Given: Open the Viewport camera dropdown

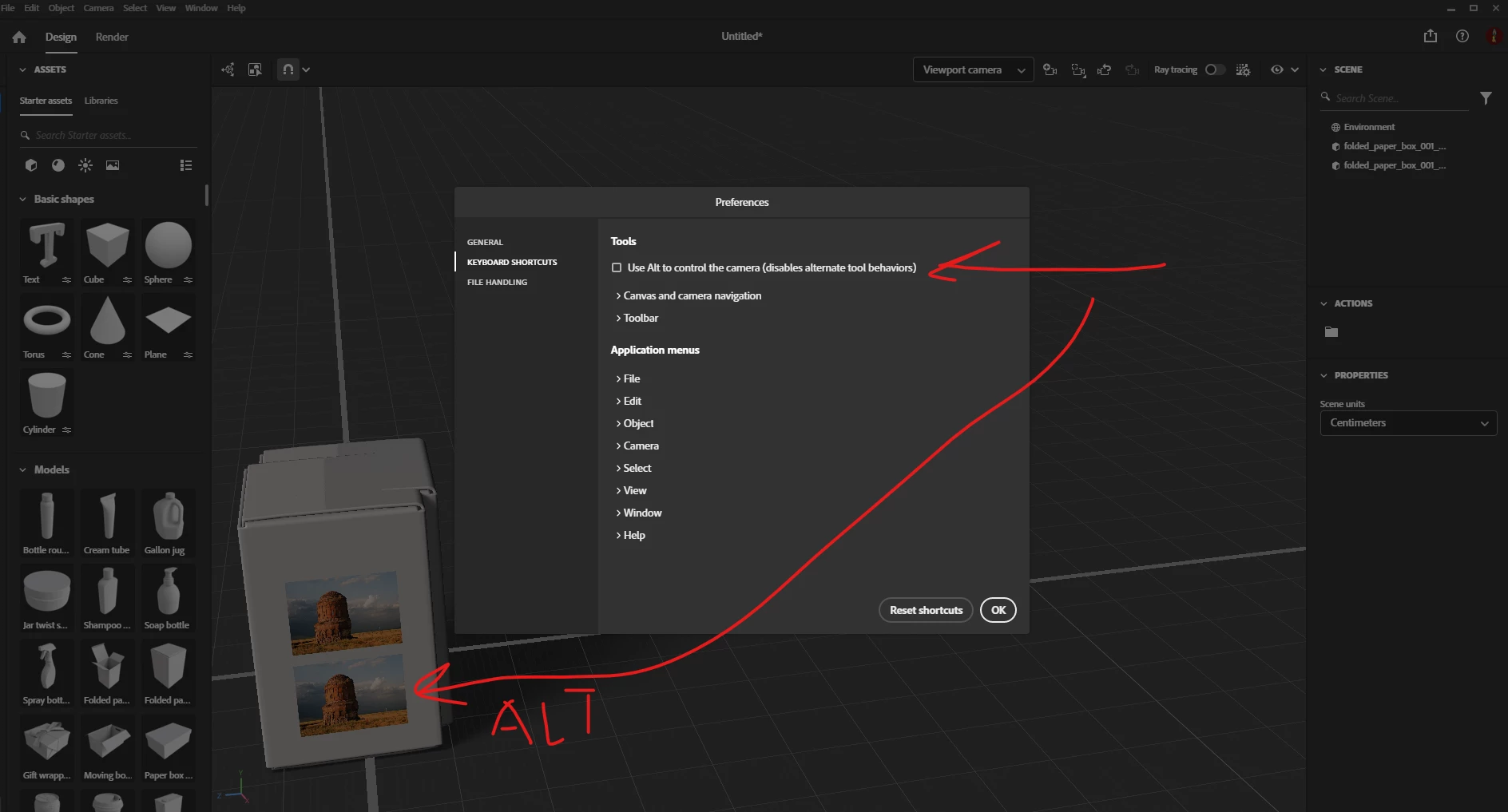Looking at the screenshot, I should [973, 69].
